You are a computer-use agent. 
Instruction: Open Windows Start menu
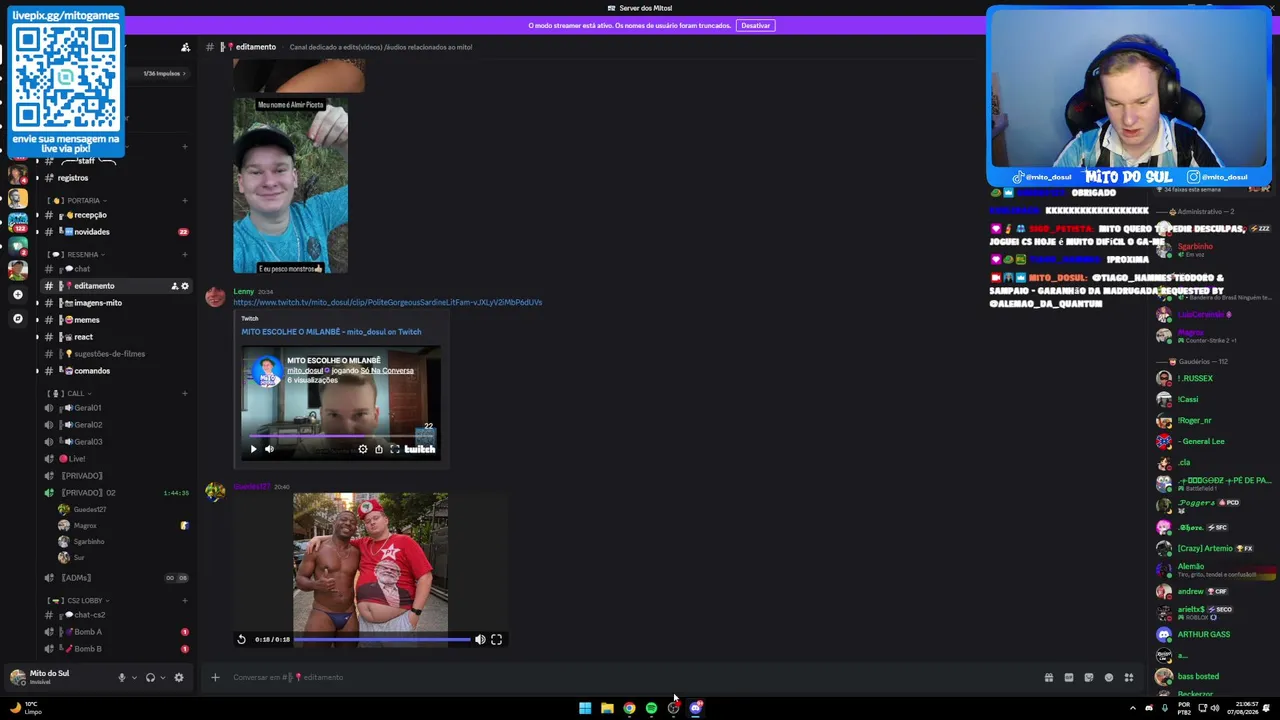[585, 708]
